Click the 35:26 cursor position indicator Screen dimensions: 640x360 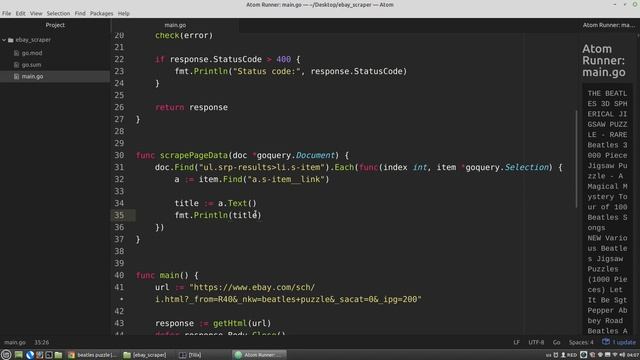pos(42,342)
